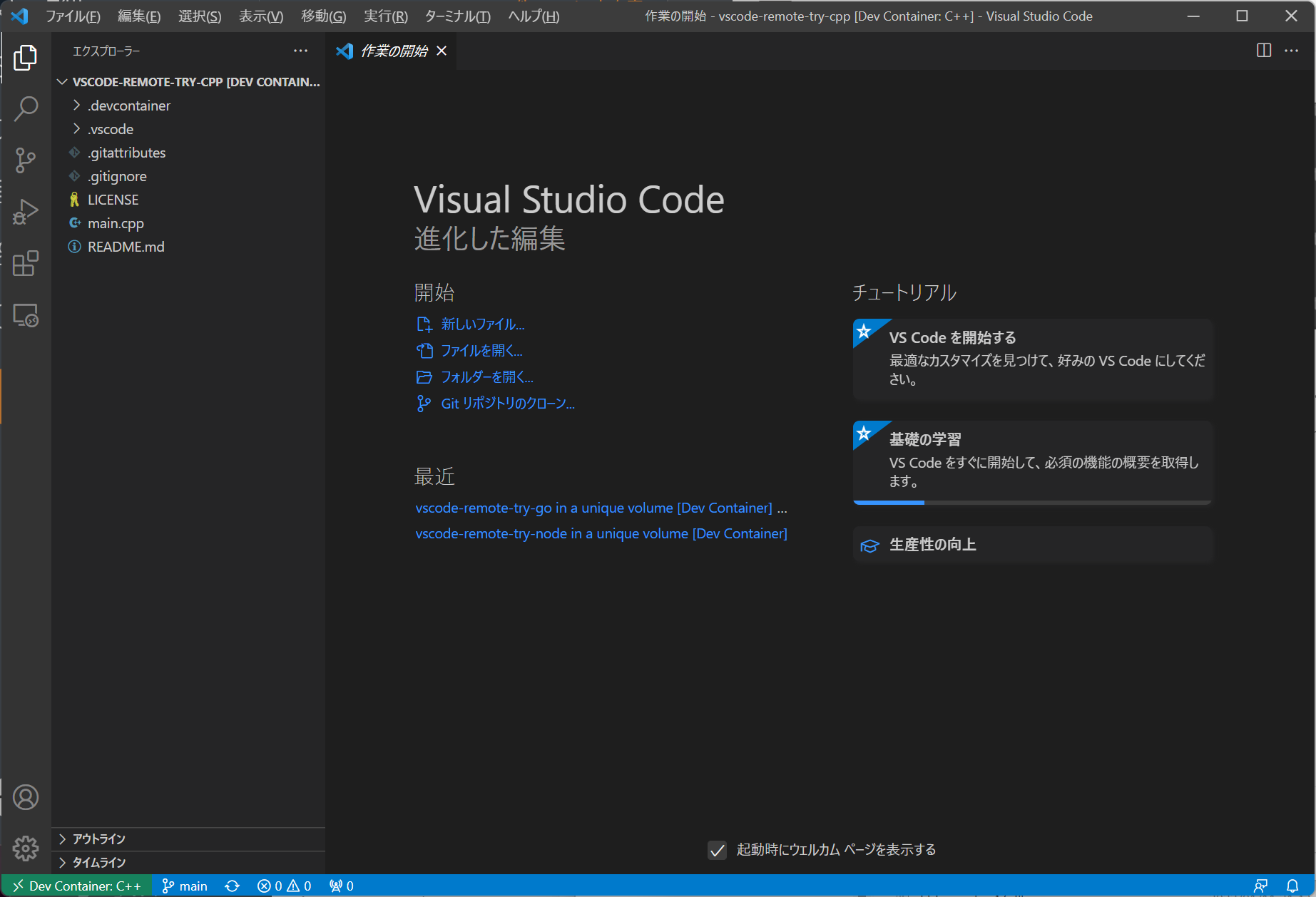Click the Explorer panel more actions ellipsis
Screen dimensions: 1316x897
pyautogui.click(x=301, y=51)
